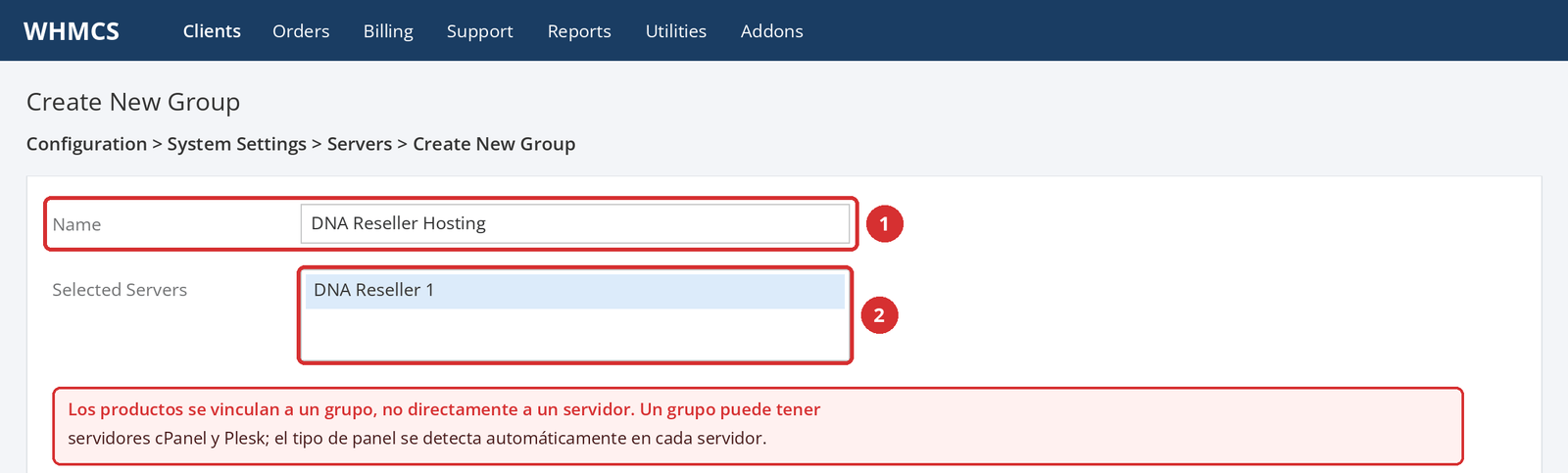Click the Create New Group page heading
This screenshot has width=1568, height=473.
[x=133, y=102]
